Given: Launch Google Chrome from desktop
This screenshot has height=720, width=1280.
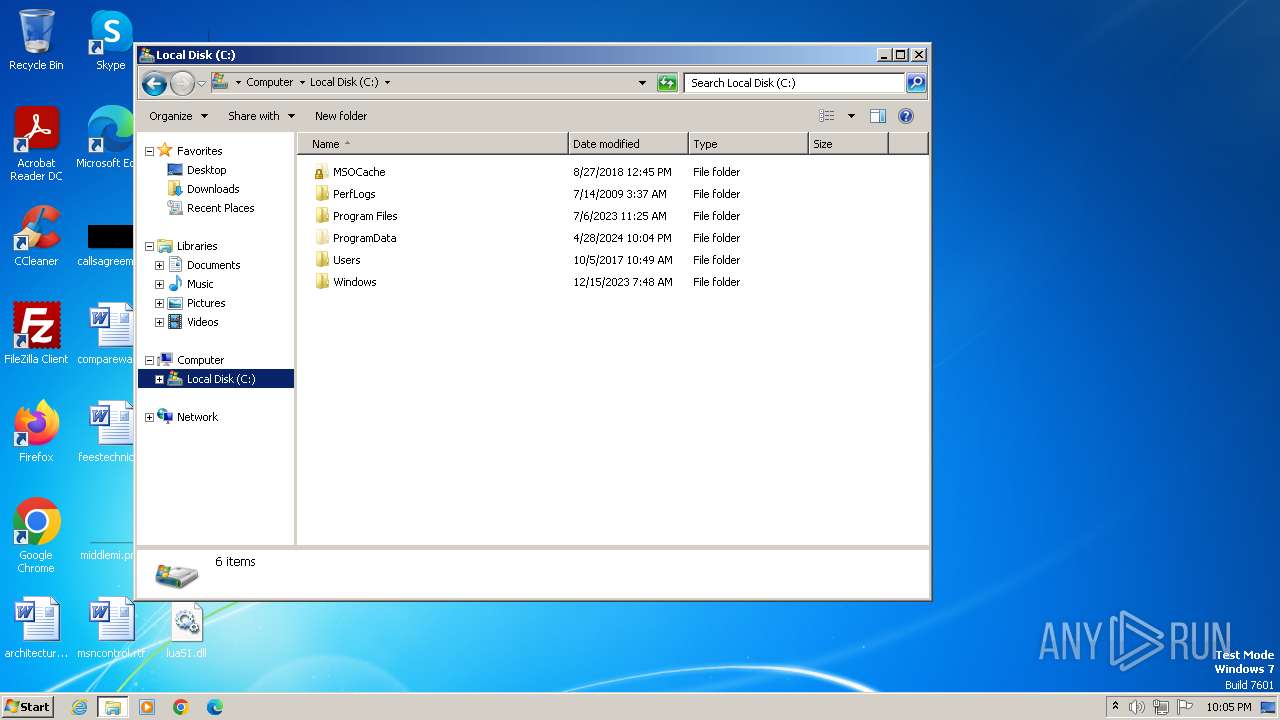Looking at the screenshot, I should pyautogui.click(x=37, y=522).
